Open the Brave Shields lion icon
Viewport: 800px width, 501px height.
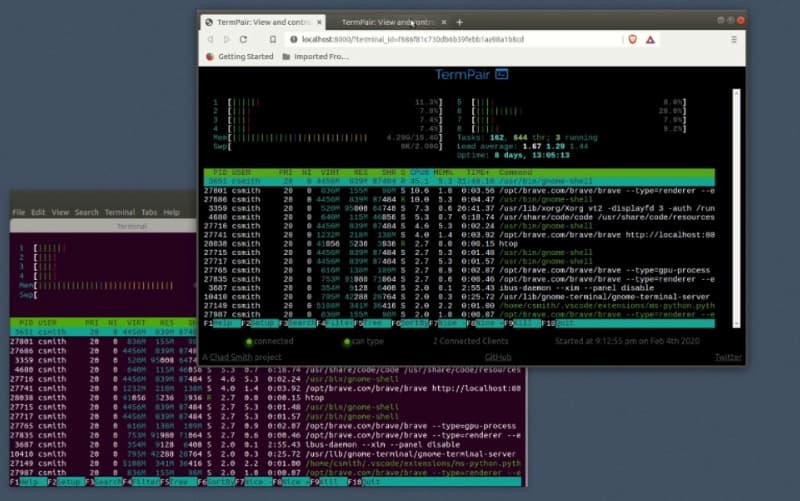(x=633, y=39)
